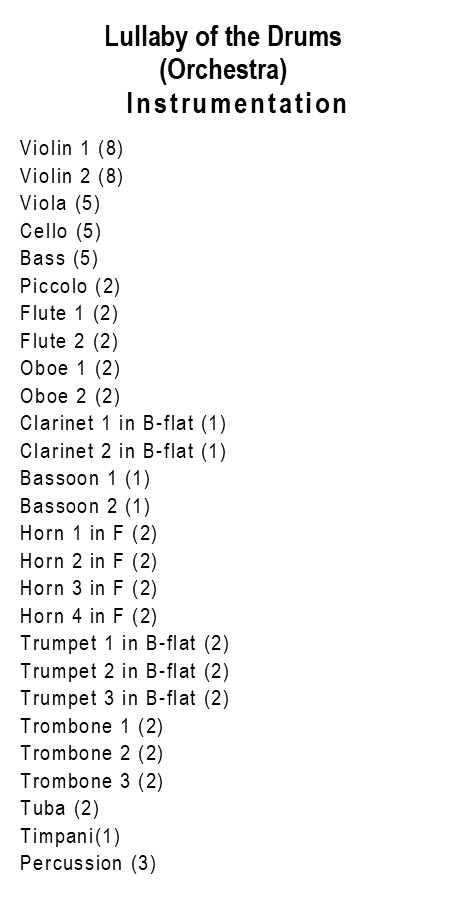Select the Tuba (2) line
The width and height of the screenshot is (450, 900).
pyautogui.click(x=60, y=809)
